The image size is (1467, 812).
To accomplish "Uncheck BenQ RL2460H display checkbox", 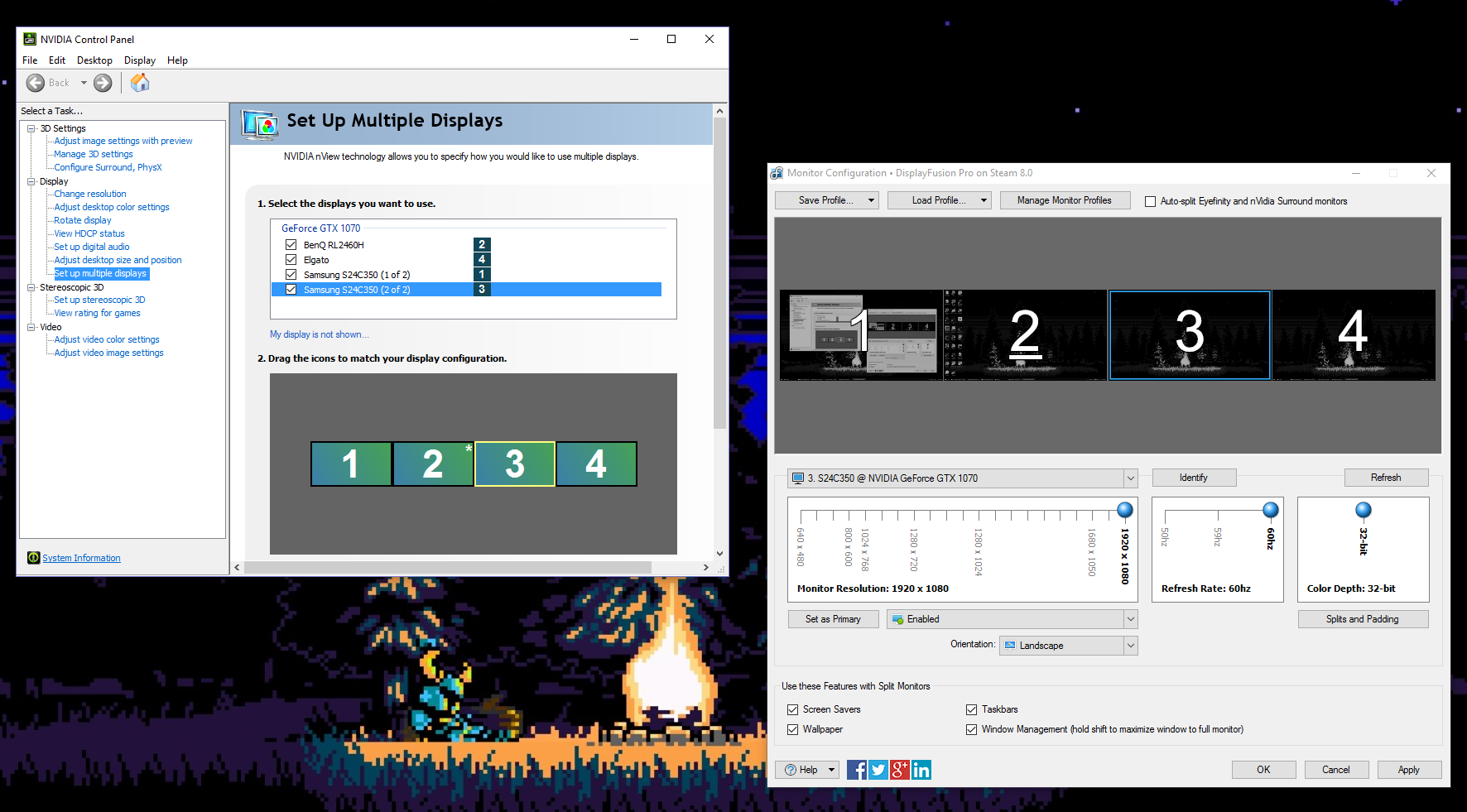I will pos(291,245).
